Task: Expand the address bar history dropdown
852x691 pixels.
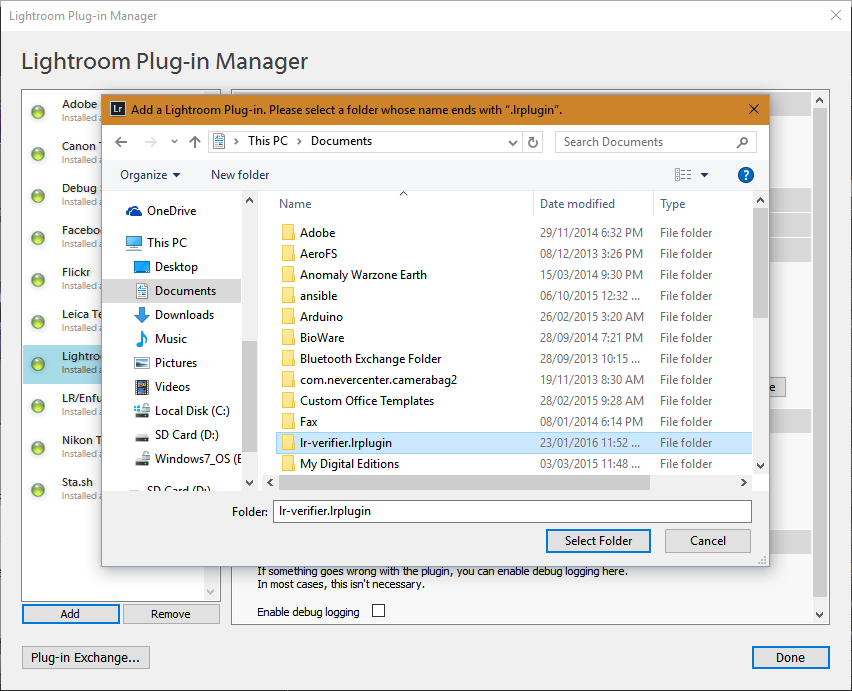Action: (512, 142)
